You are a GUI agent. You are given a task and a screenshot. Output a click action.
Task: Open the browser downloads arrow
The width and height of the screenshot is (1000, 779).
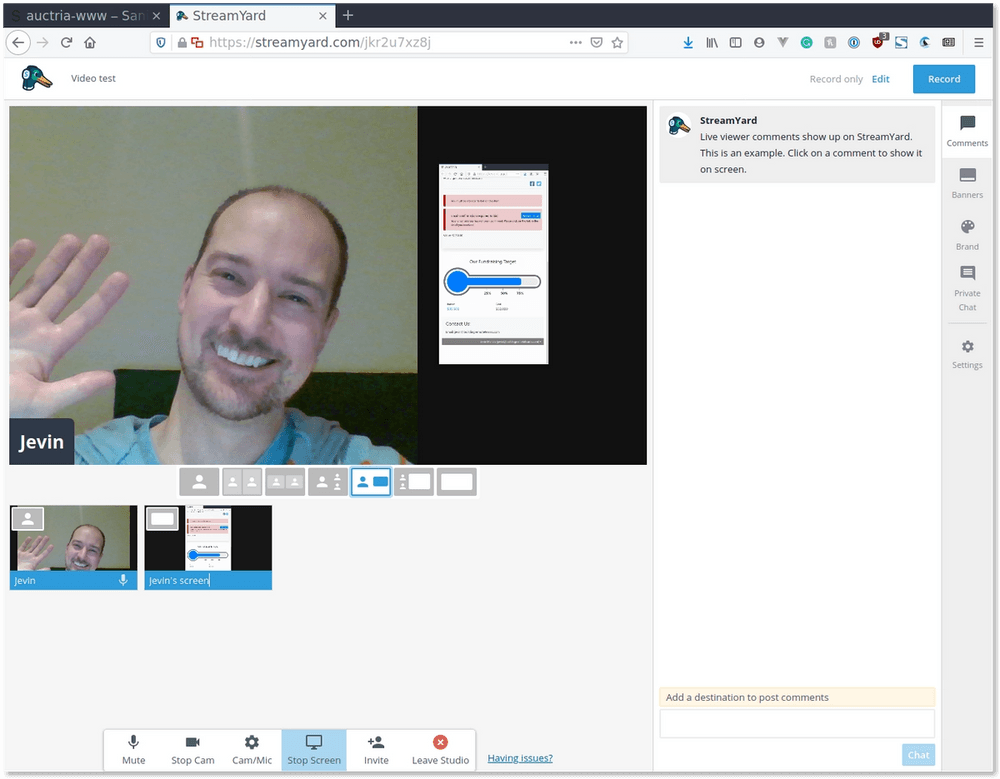point(688,43)
